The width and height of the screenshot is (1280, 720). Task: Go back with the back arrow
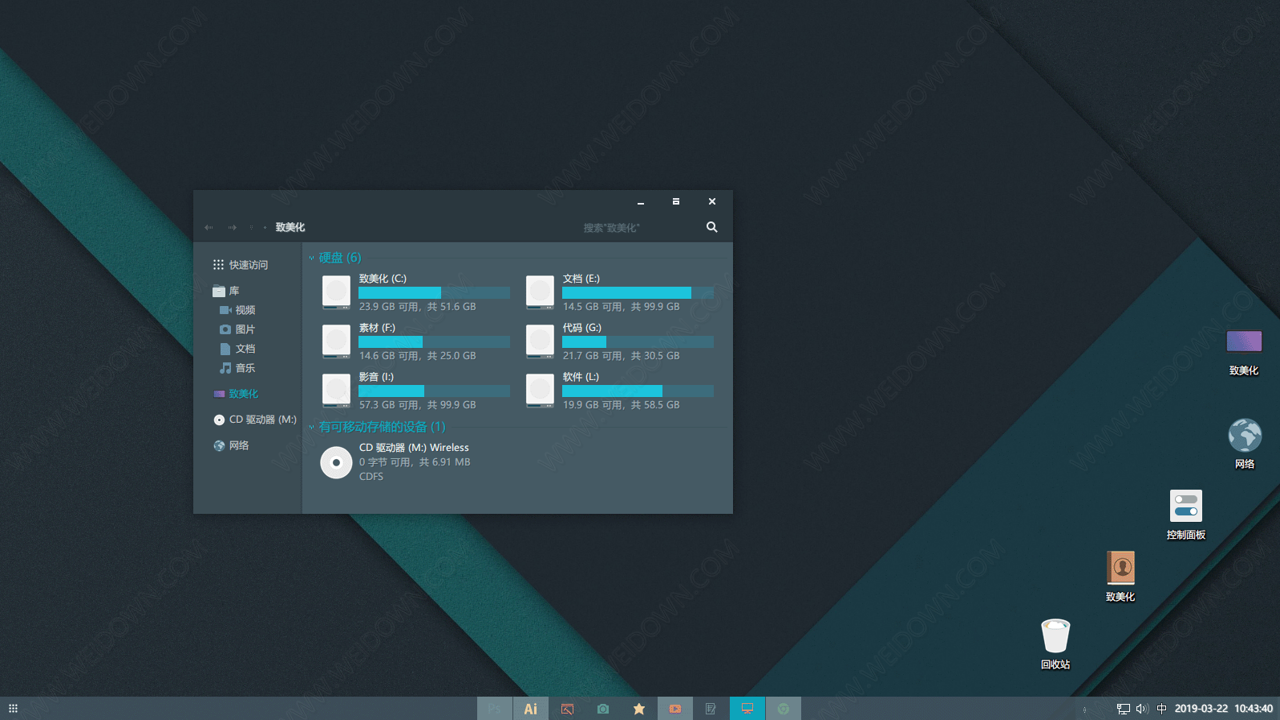[209, 228]
